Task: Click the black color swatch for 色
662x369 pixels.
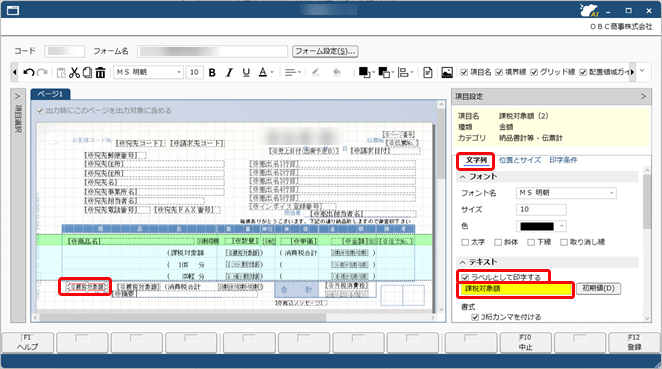Action: pyautogui.click(x=537, y=226)
